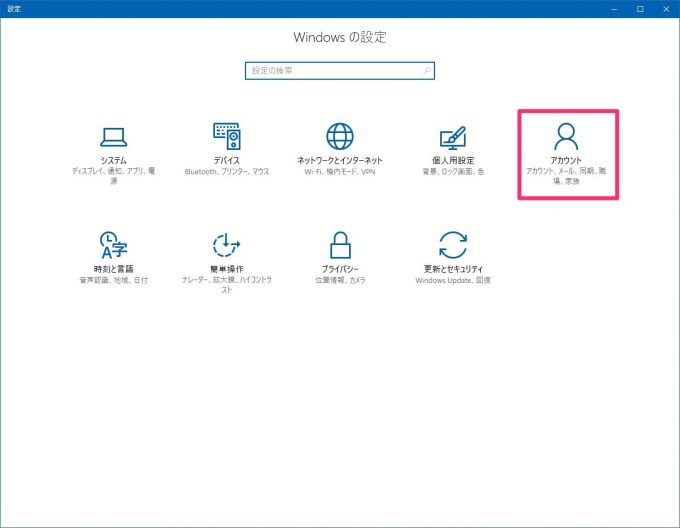680x528 pixels.
Task: Close the 設定 window
Action: (x=667, y=9)
